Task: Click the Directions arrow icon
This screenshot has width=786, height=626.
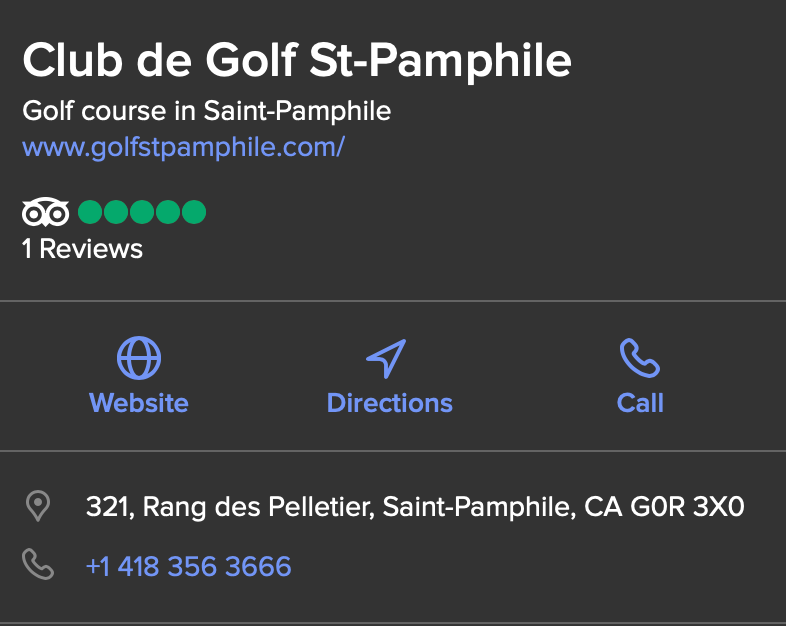Action: pos(386,358)
